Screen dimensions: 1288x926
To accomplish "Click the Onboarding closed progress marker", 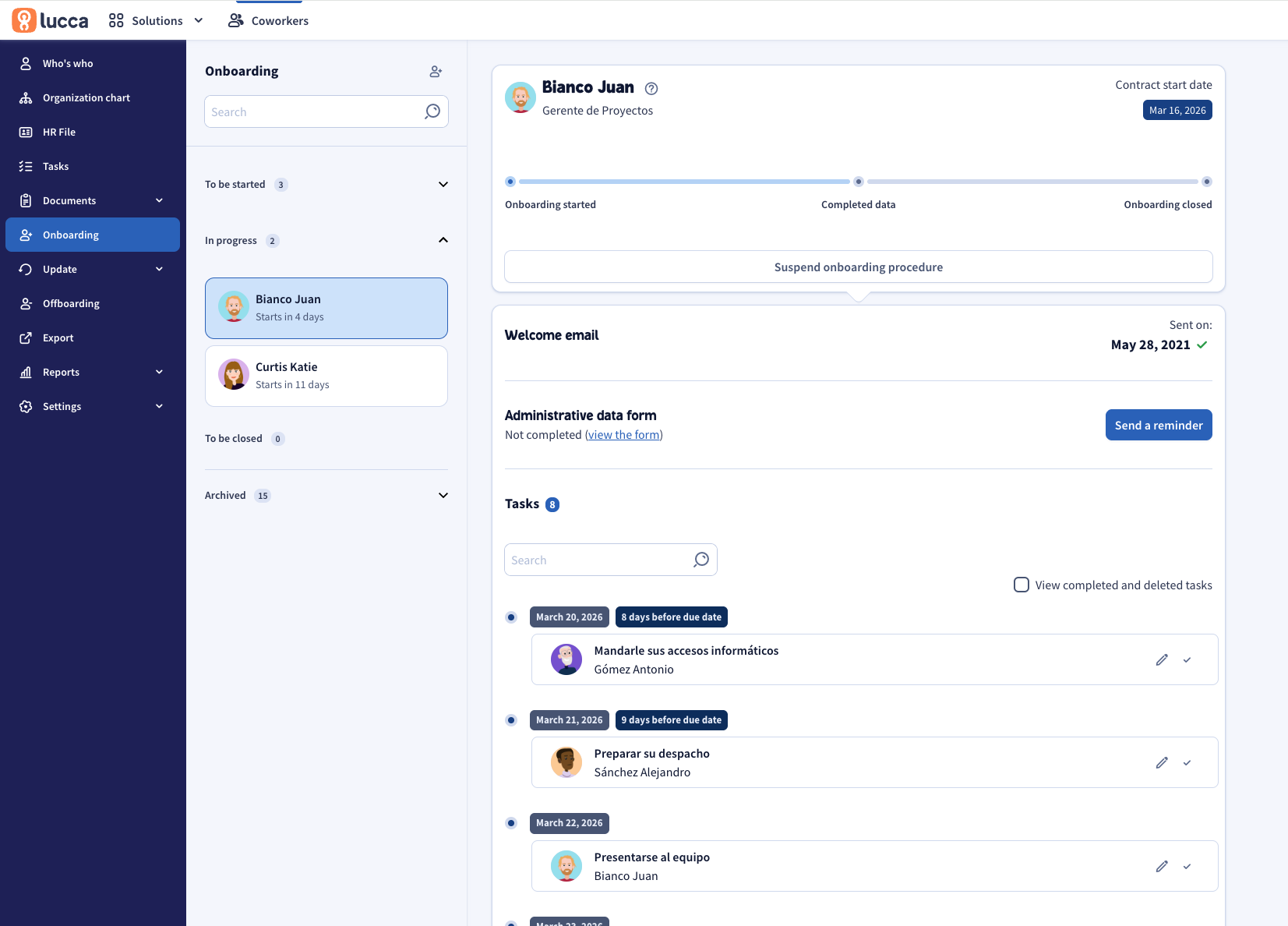I will tap(1207, 182).
